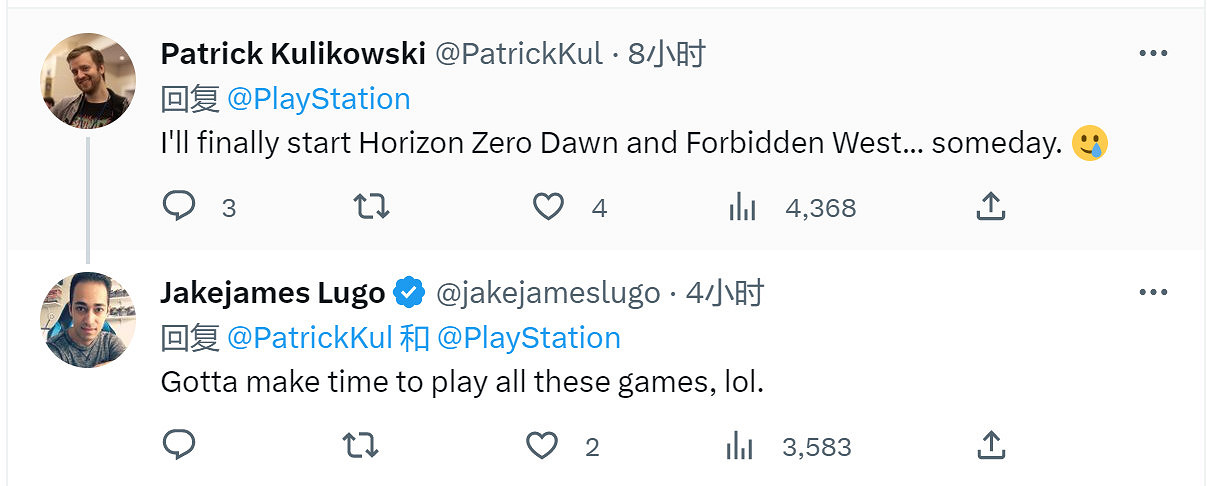Click the @PlayStation mention in Patrick's tweet
The height and width of the screenshot is (486, 1207).
(318, 99)
